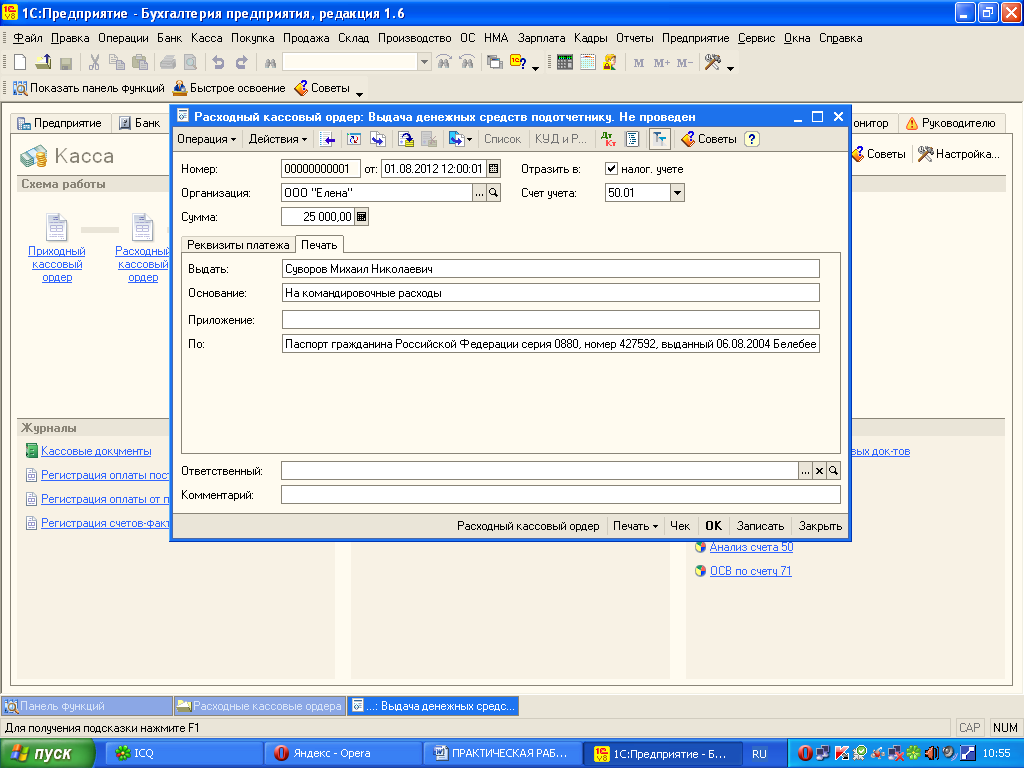Click the Чек button
The image size is (1024, 768).
pyautogui.click(x=680, y=526)
